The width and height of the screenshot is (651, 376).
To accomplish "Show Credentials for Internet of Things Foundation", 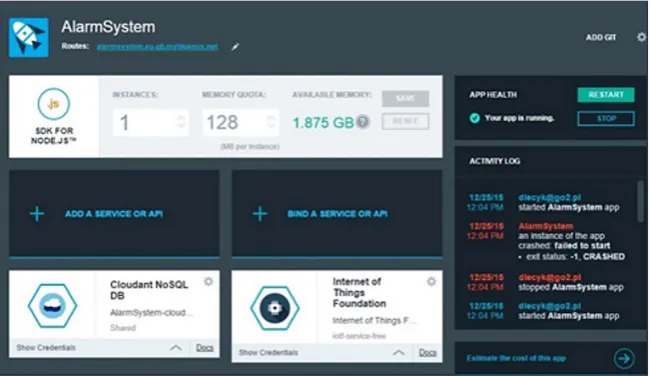I will point(269,352).
